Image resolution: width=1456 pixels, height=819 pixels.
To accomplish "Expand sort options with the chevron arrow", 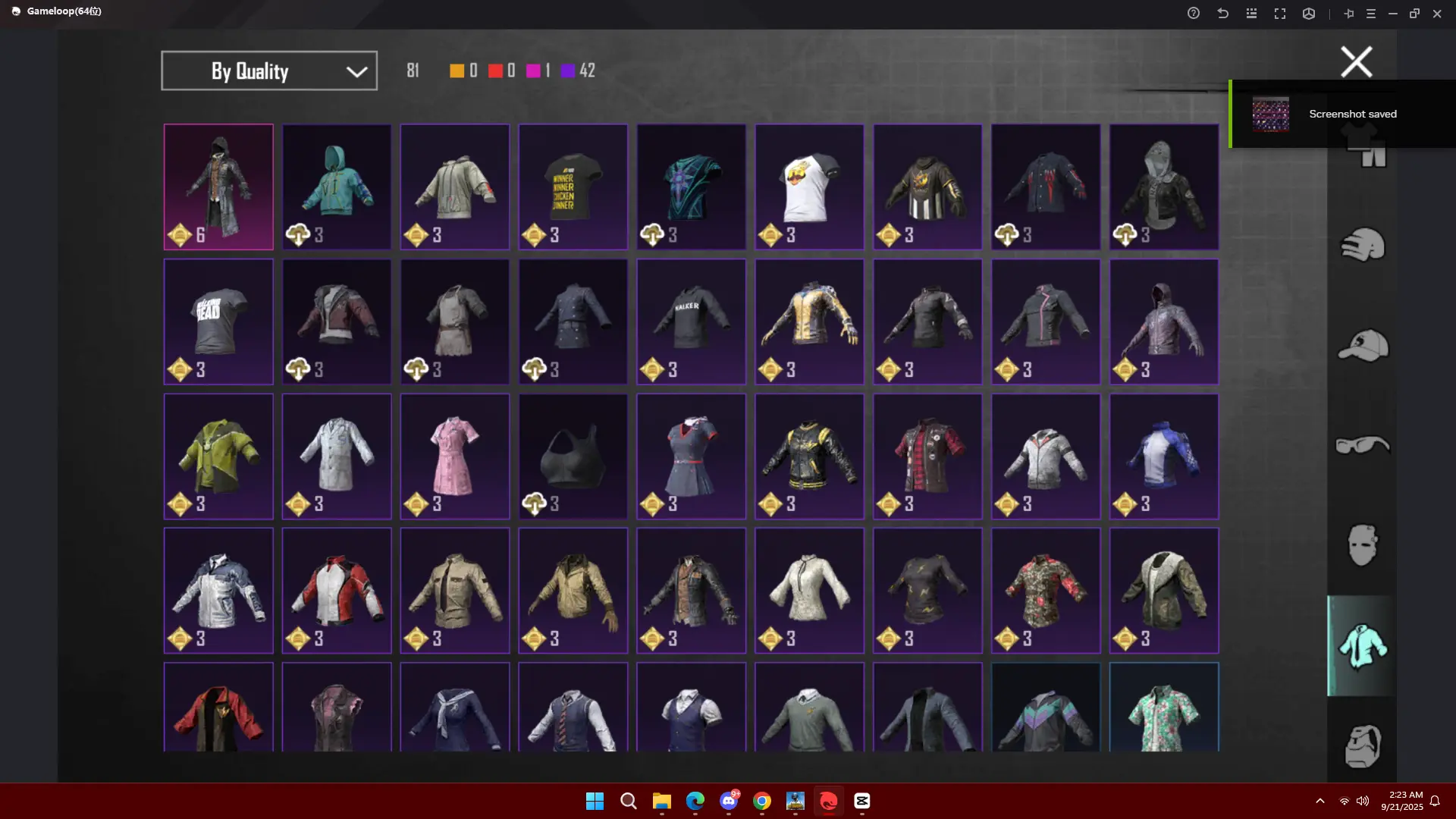I will point(356,71).
